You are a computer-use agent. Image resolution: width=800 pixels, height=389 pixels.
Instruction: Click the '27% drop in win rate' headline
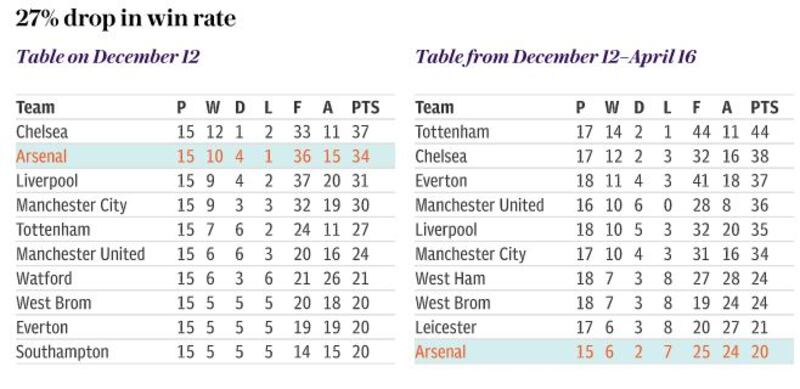click(x=126, y=18)
